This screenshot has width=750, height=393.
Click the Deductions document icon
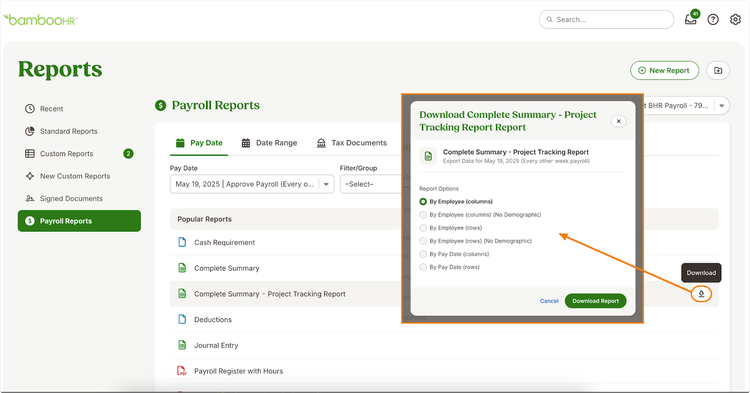coord(182,319)
